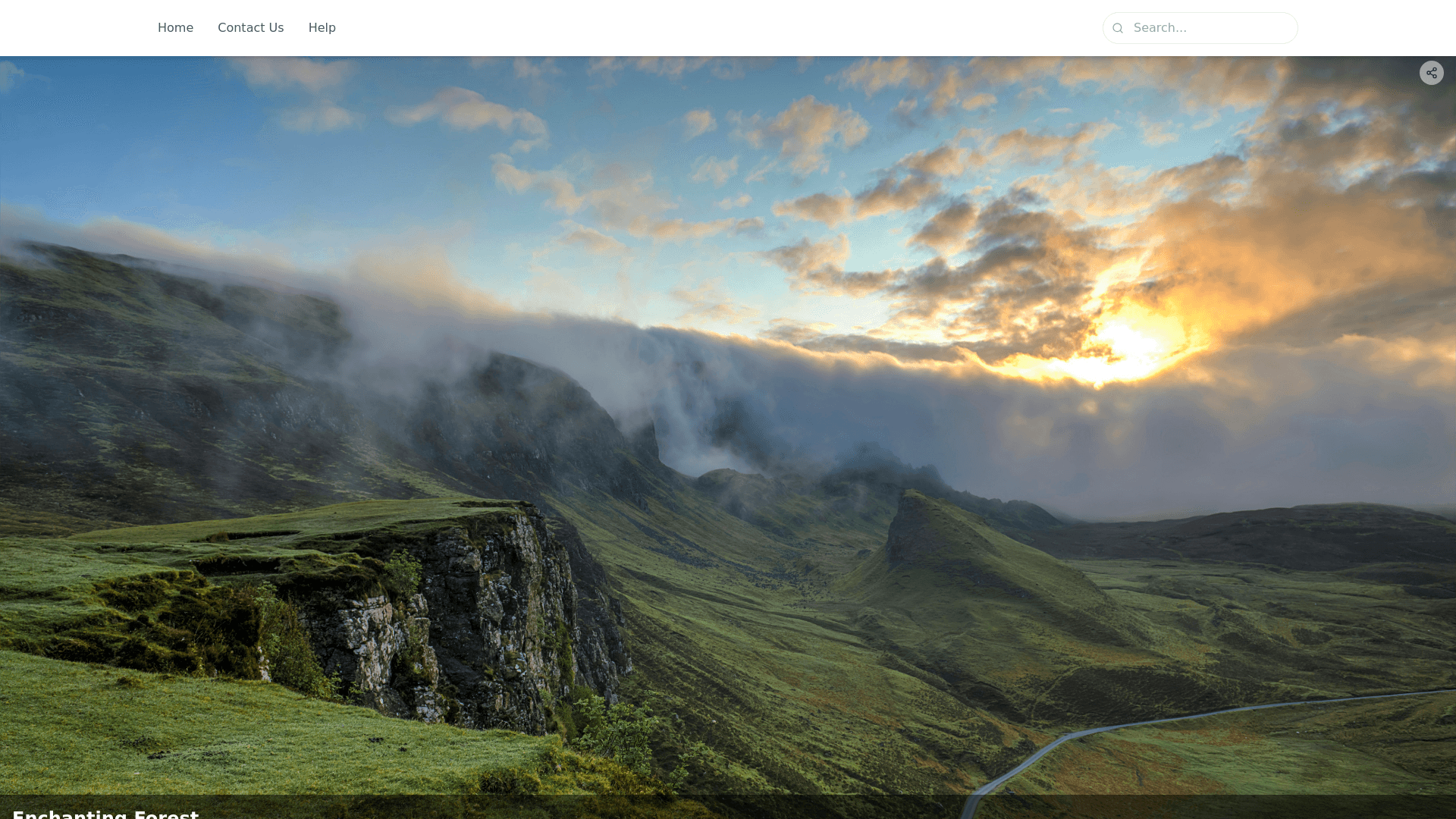
Task: Click the Enchanting Forest title text
Action: coord(105,814)
